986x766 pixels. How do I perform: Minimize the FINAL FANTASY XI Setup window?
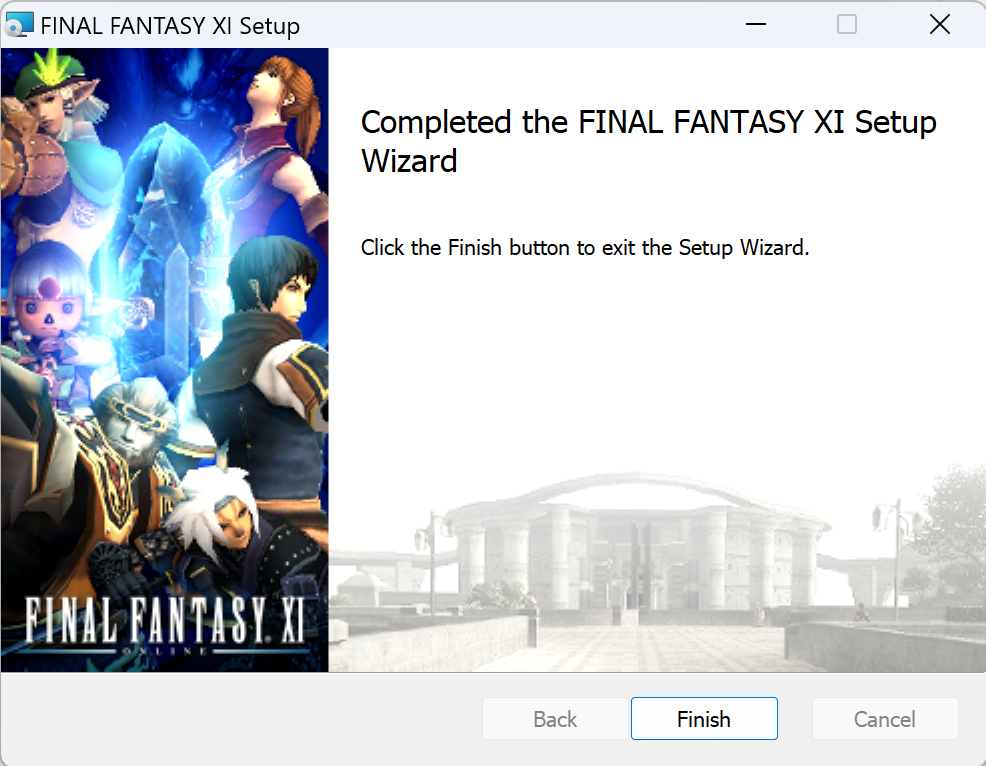click(755, 25)
